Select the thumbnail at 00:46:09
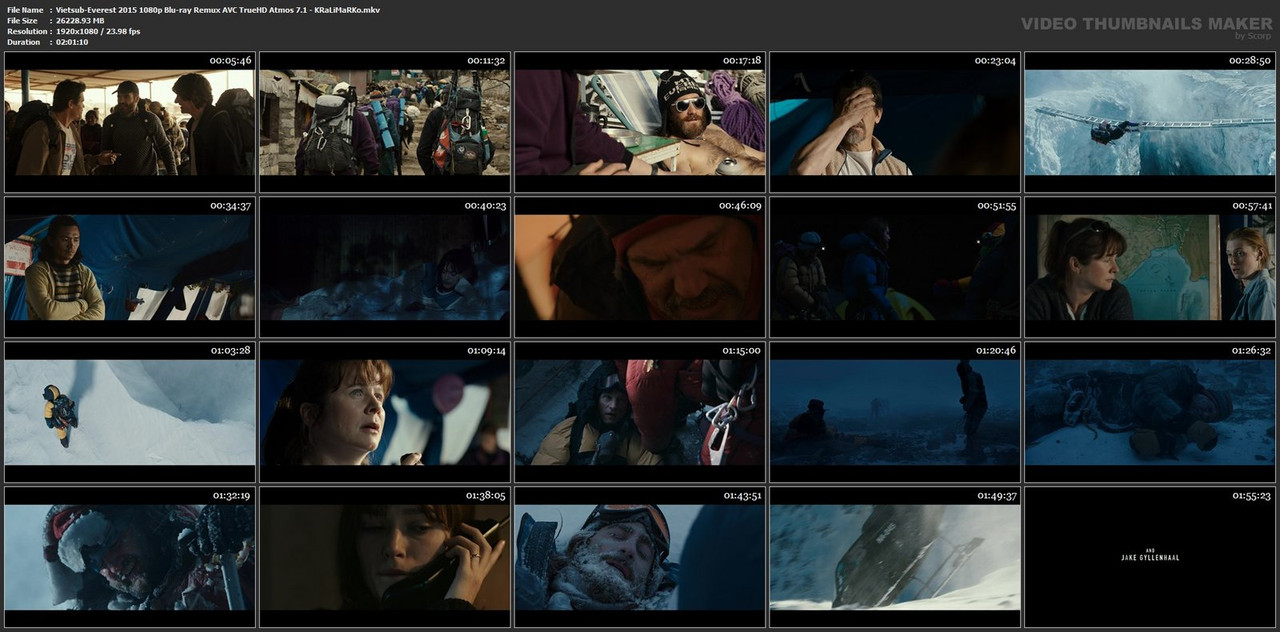1280x632 pixels. tap(640, 267)
